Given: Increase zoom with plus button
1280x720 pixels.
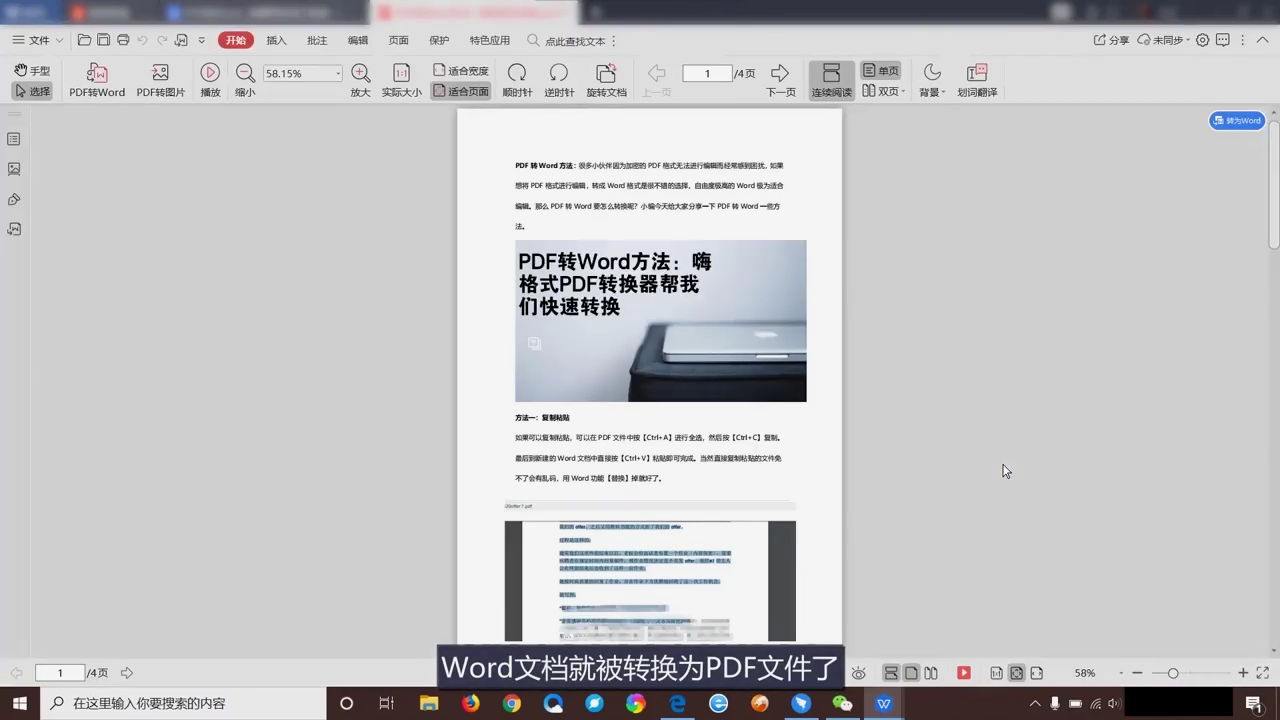Looking at the screenshot, I should (x=1243, y=673).
